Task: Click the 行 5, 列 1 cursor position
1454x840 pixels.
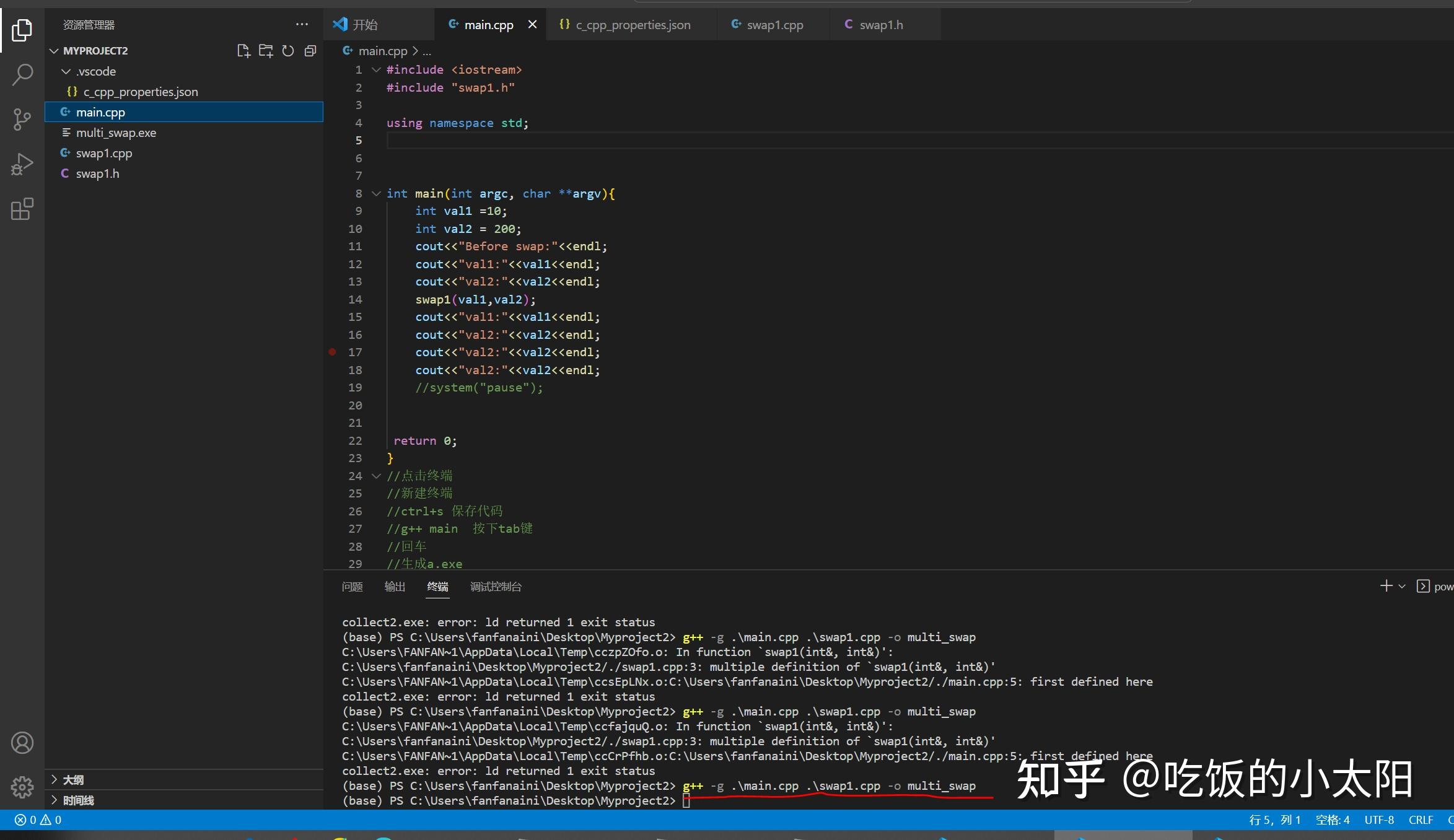Action: pos(1274,820)
